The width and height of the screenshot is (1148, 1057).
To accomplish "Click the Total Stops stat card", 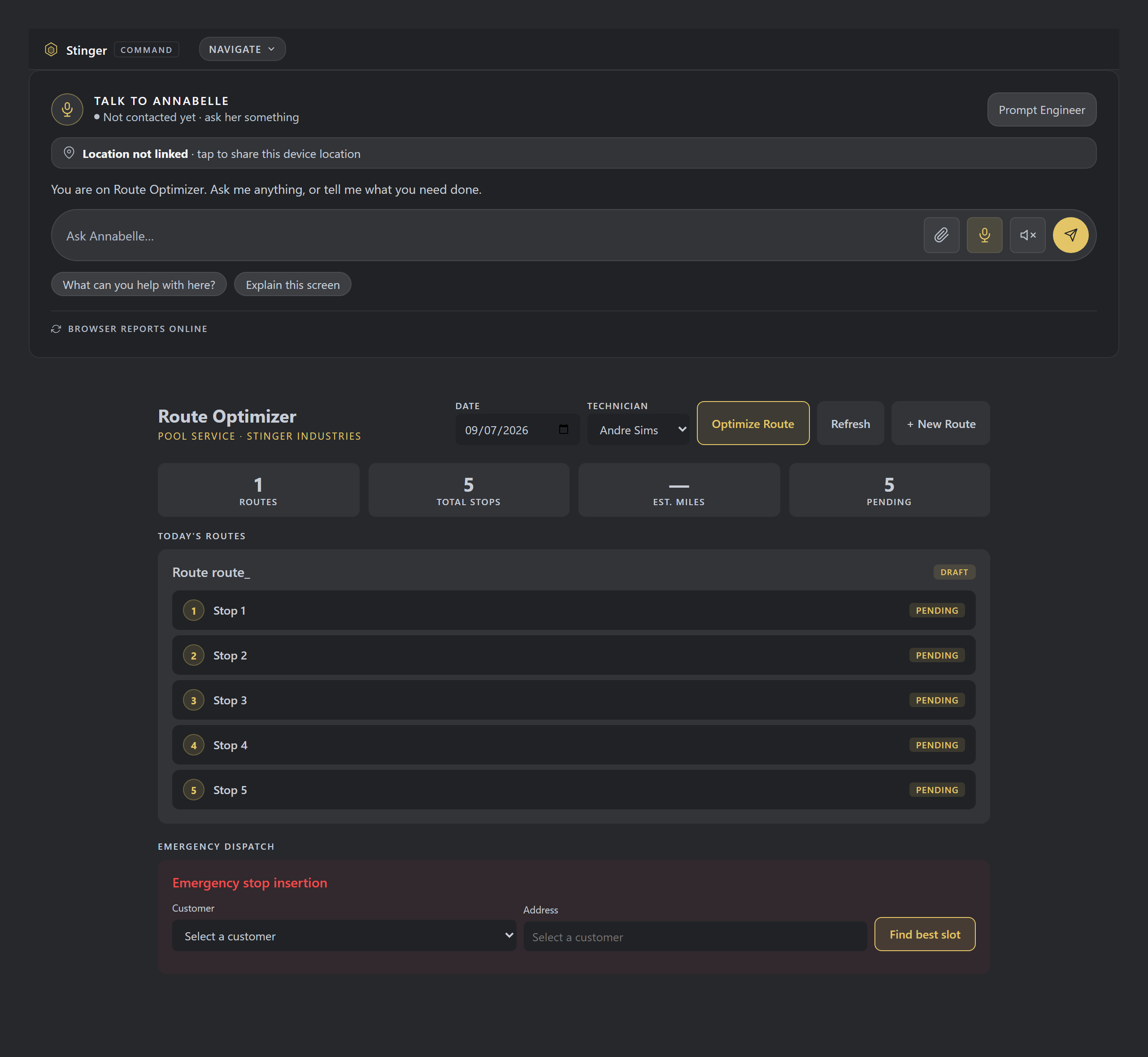I will [469, 490].
